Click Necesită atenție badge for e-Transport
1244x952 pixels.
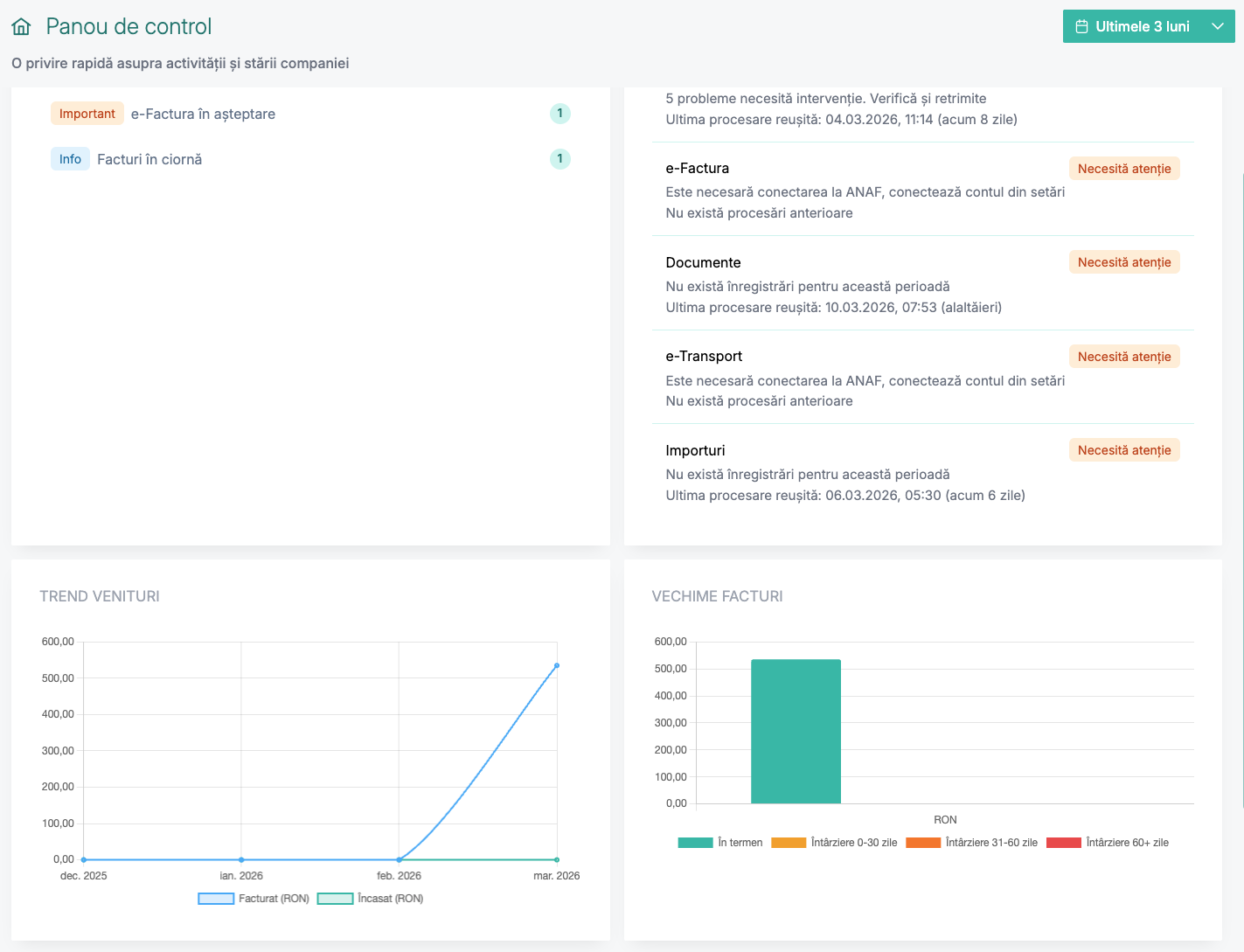(x=1123, y=357)
